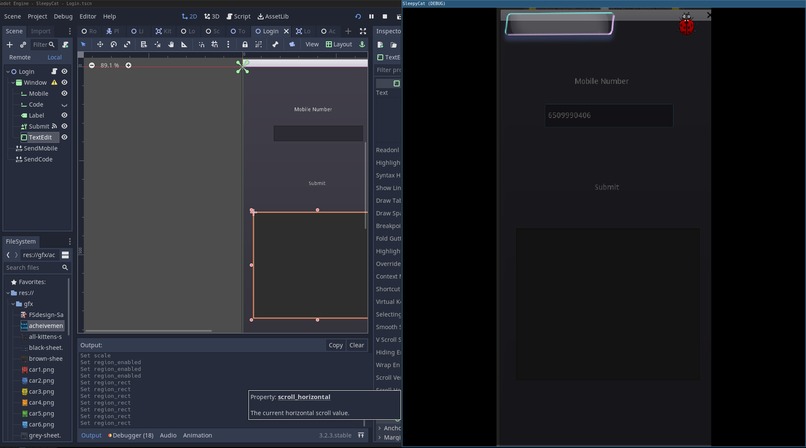Open Scene dock options menu

coord(69,31)
